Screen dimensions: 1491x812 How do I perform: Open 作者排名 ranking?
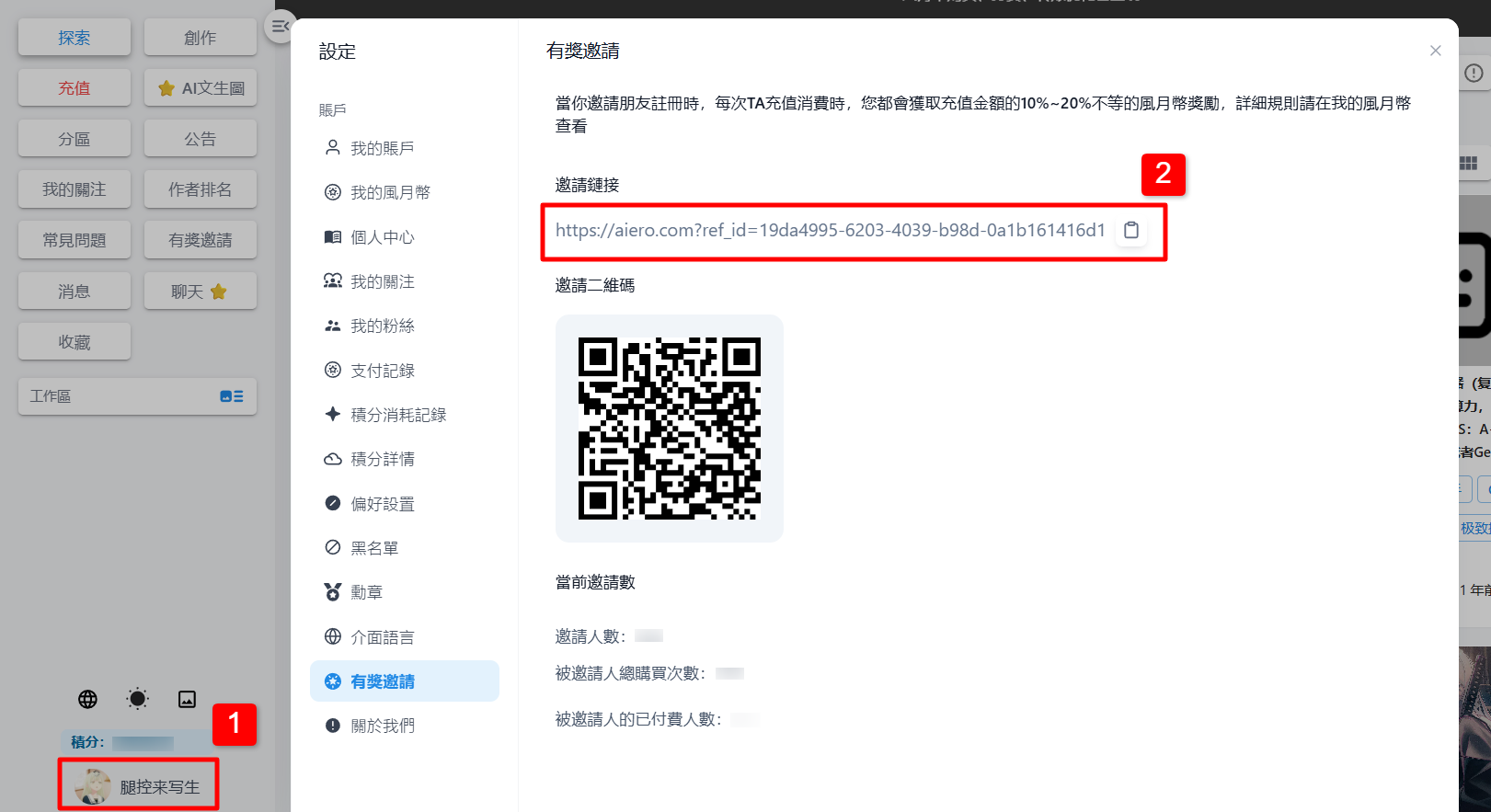pyautogui.click(x=201, y=189)
